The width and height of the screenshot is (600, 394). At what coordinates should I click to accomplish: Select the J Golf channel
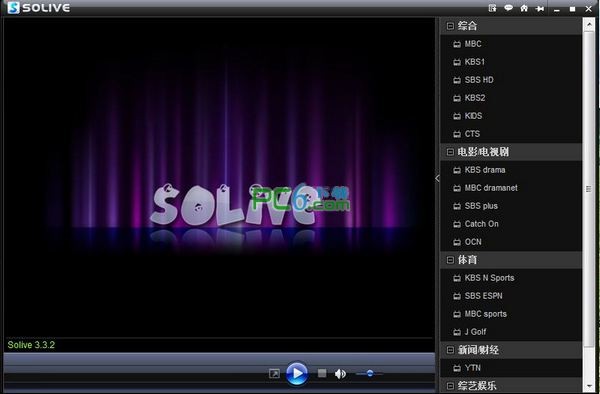[511, 332]
